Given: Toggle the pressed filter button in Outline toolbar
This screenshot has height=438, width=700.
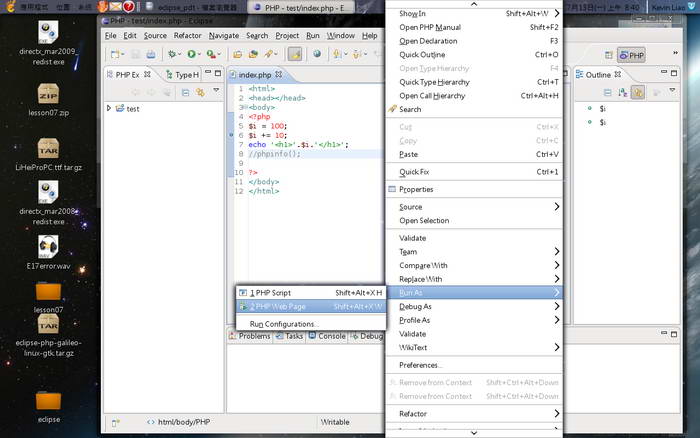Looking at the screenshot, I should (x=637, y=92).
